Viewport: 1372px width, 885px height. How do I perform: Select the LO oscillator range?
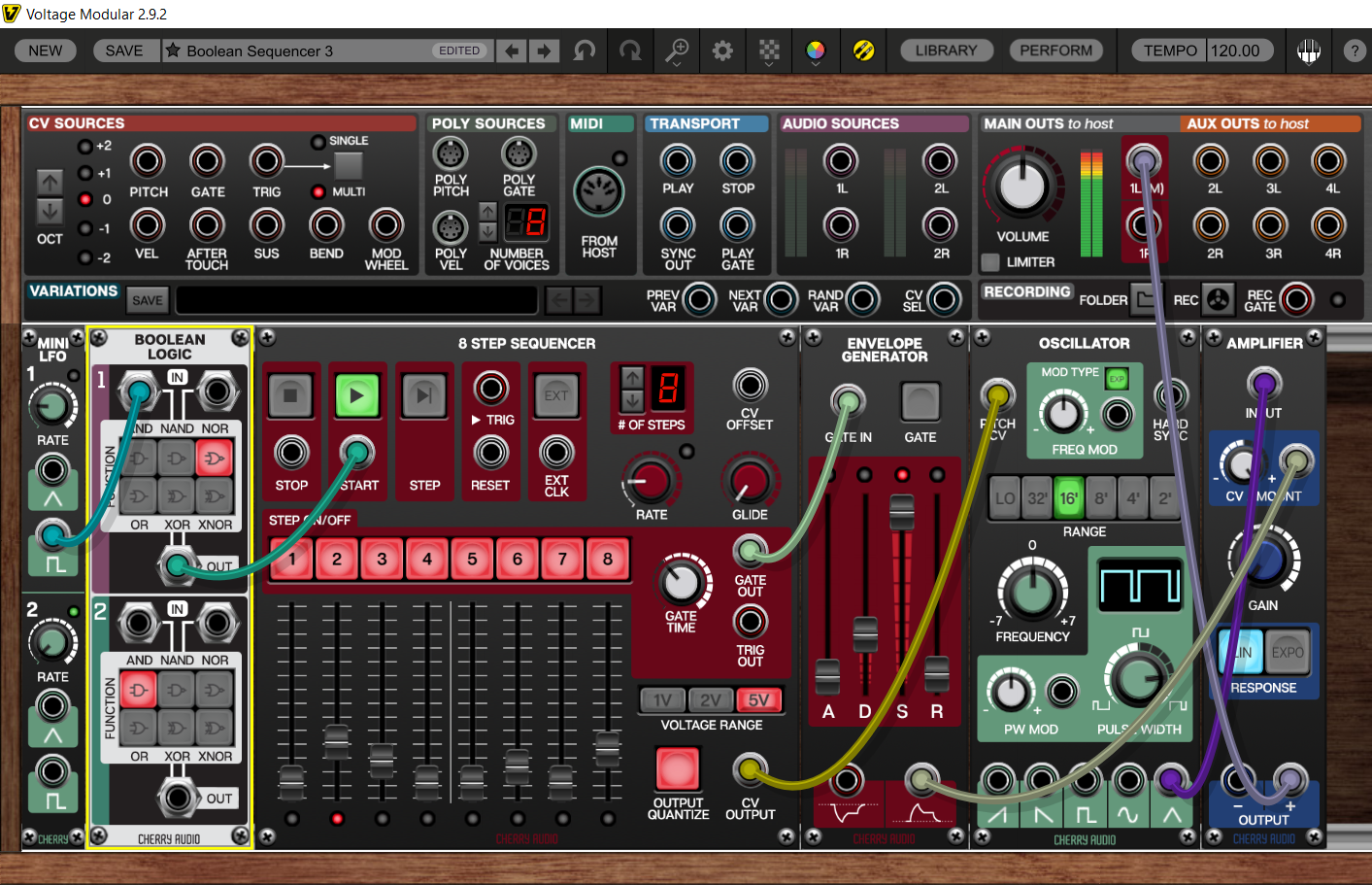[1005, 498]
